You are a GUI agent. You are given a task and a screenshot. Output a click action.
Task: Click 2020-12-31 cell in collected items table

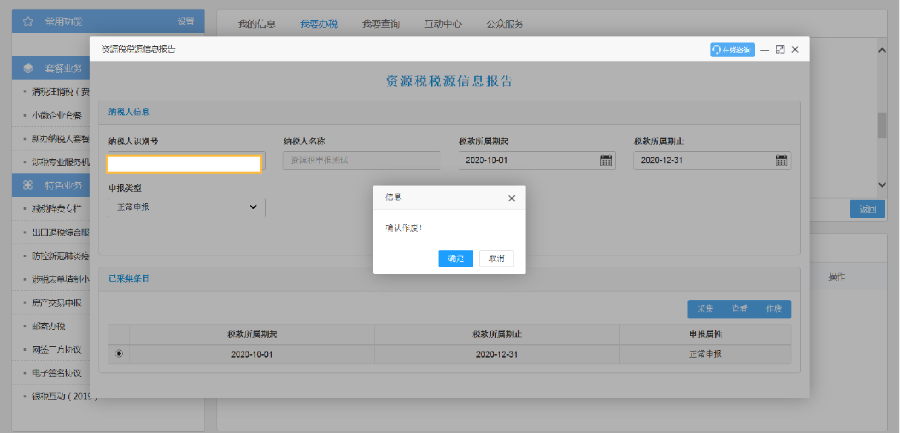tap(497, 354)
